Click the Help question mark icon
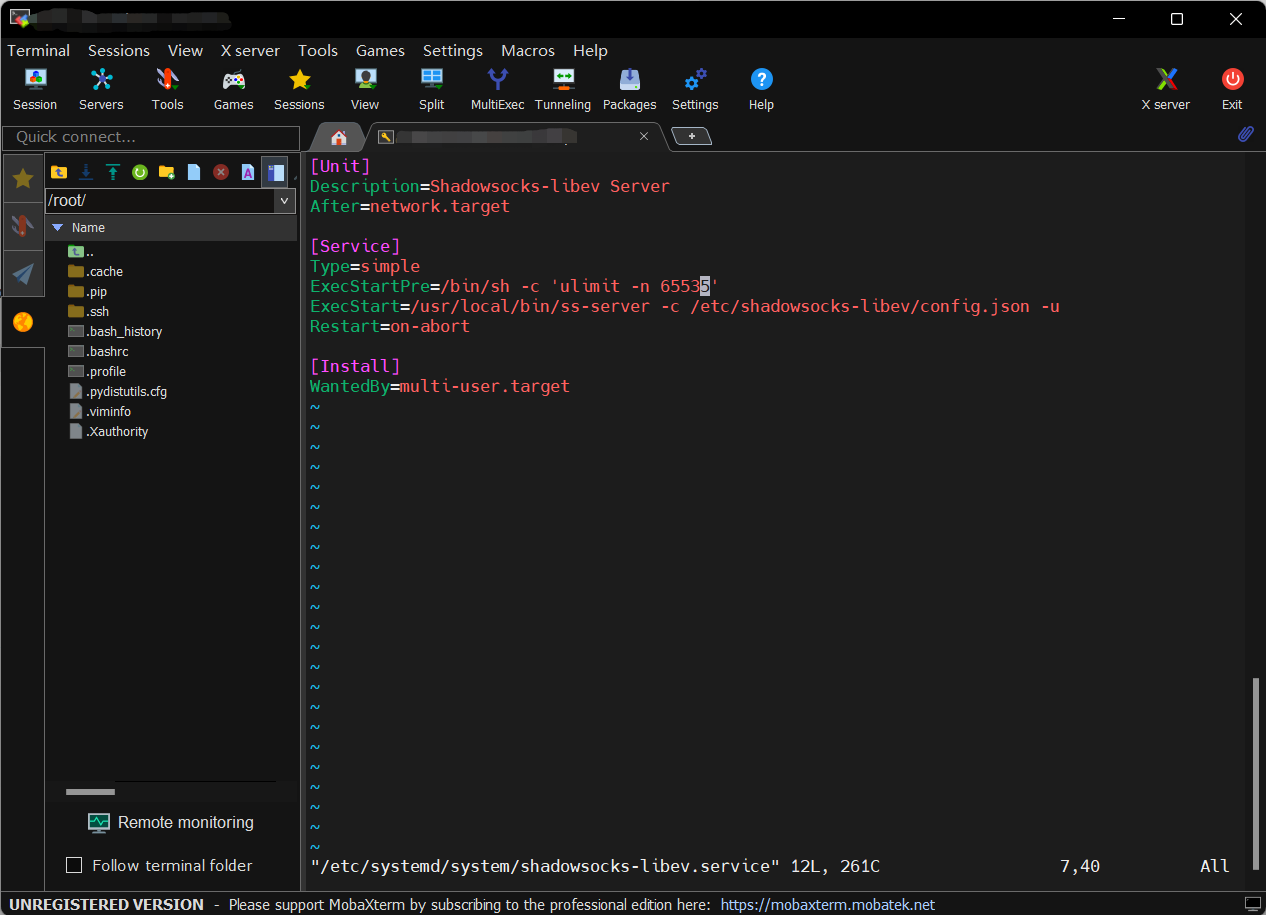 pyautogui.click(x=761, y=89)
